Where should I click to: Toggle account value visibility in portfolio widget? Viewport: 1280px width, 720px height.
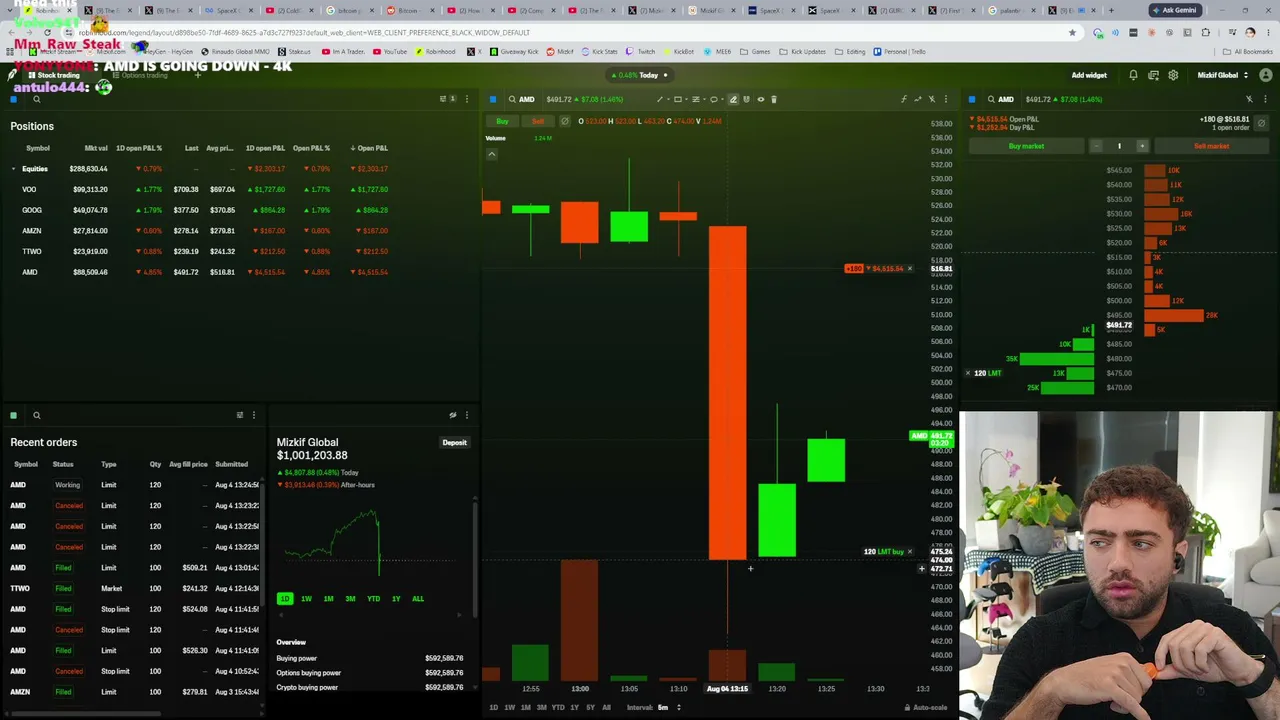453,415
